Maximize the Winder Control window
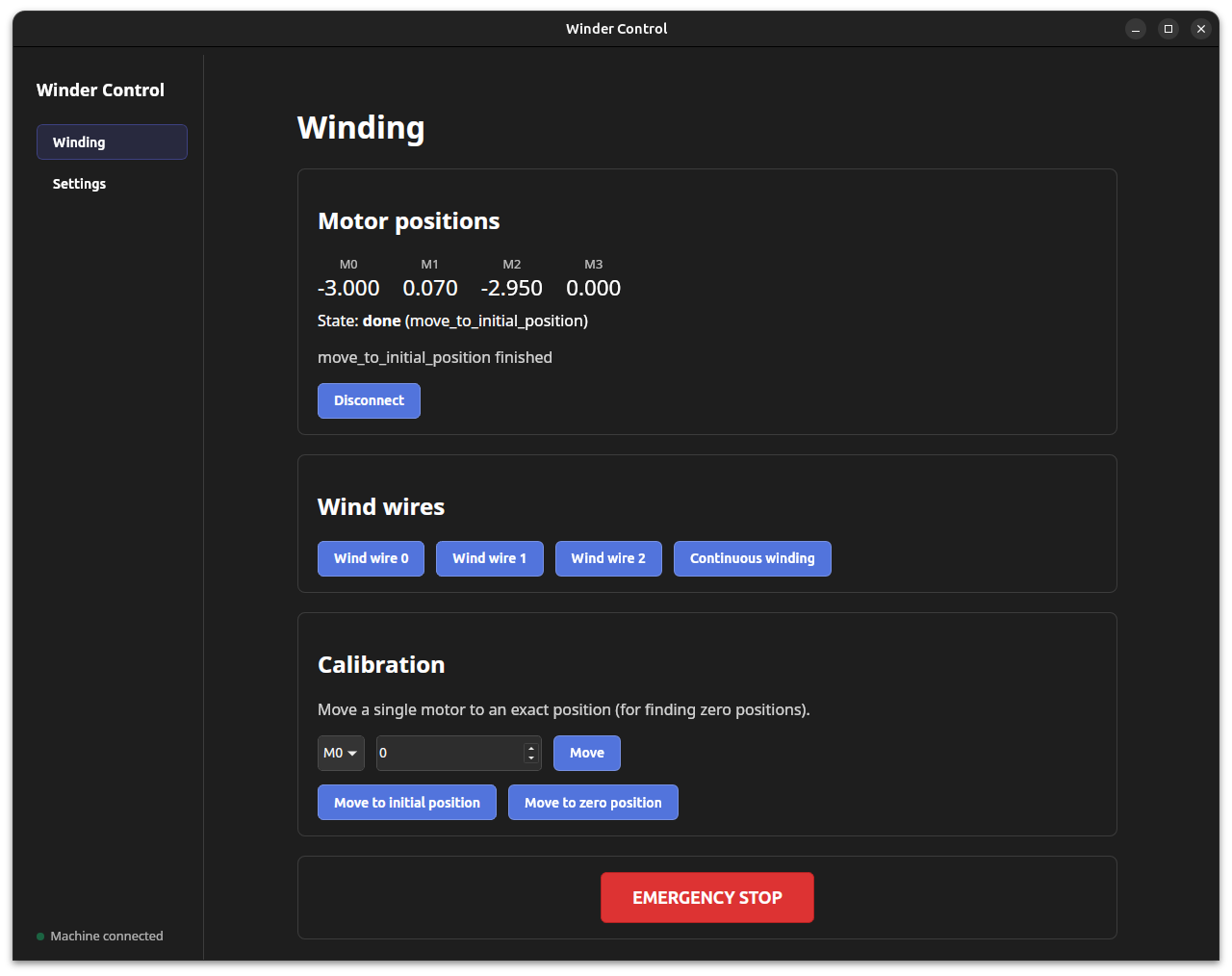Image resolution: width=1232 pixels, height=976 pixels. click(1168, 29)
